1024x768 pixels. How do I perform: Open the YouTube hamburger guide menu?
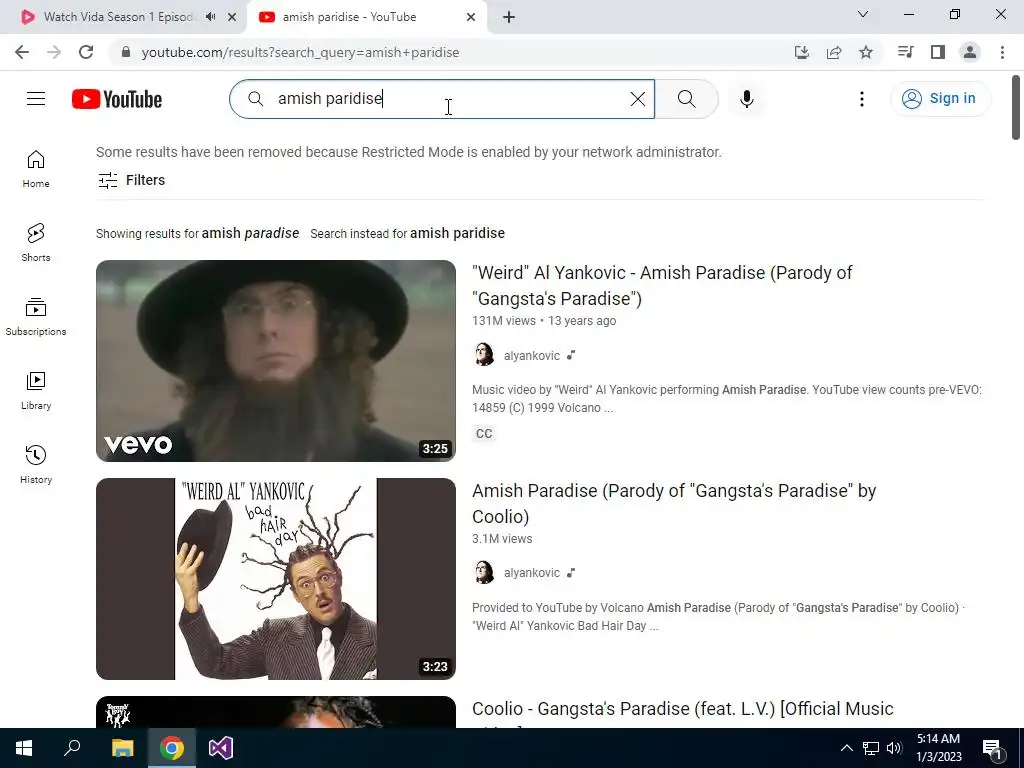tap(36, 99)
